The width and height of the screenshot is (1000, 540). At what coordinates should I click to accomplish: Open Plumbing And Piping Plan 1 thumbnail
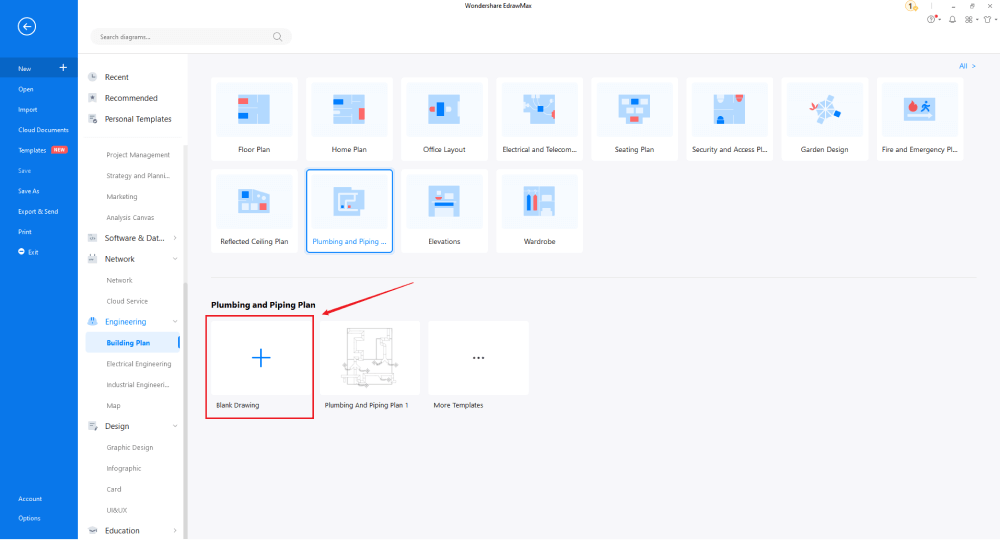366,358
